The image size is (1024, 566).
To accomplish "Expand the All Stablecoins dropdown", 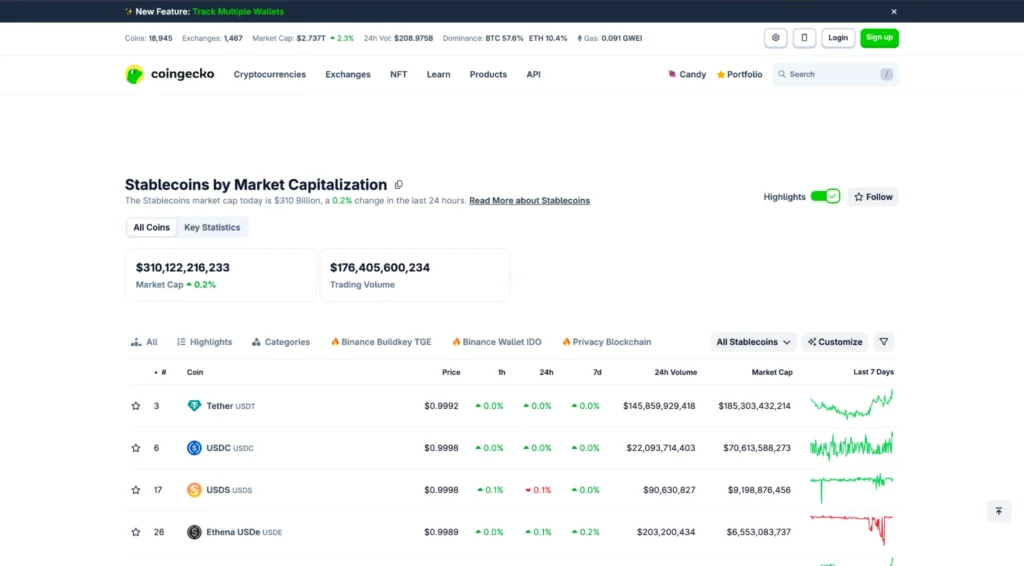I will pyautogui.click(x=753, y=342).
